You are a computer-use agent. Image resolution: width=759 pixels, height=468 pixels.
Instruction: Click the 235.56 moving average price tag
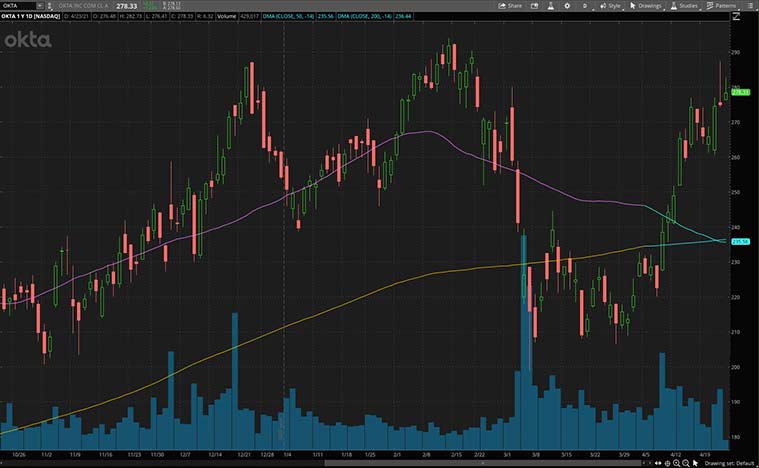click(741, 241)
